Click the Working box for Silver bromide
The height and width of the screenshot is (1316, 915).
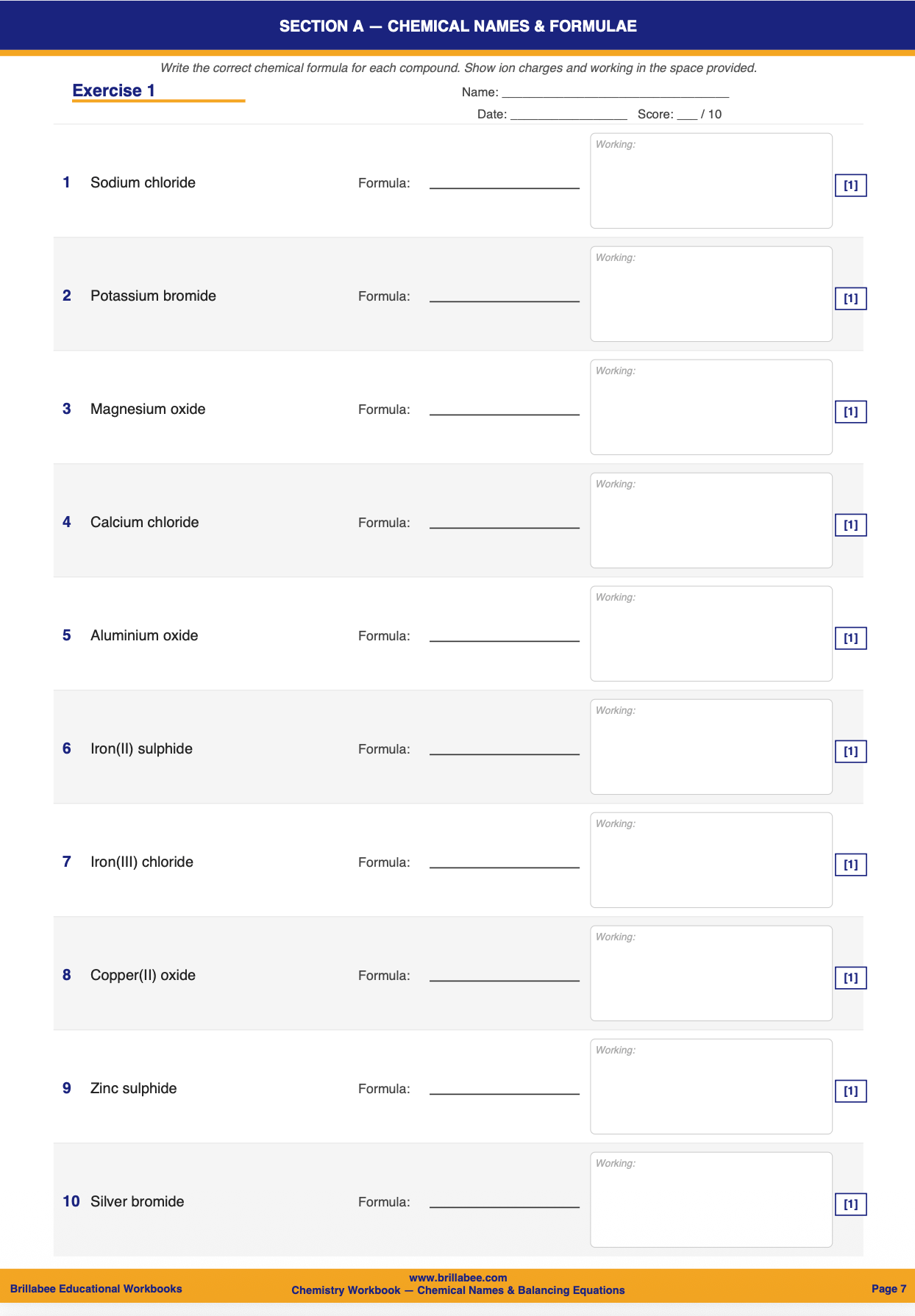pyautogui.click(x=711, y=1200)
